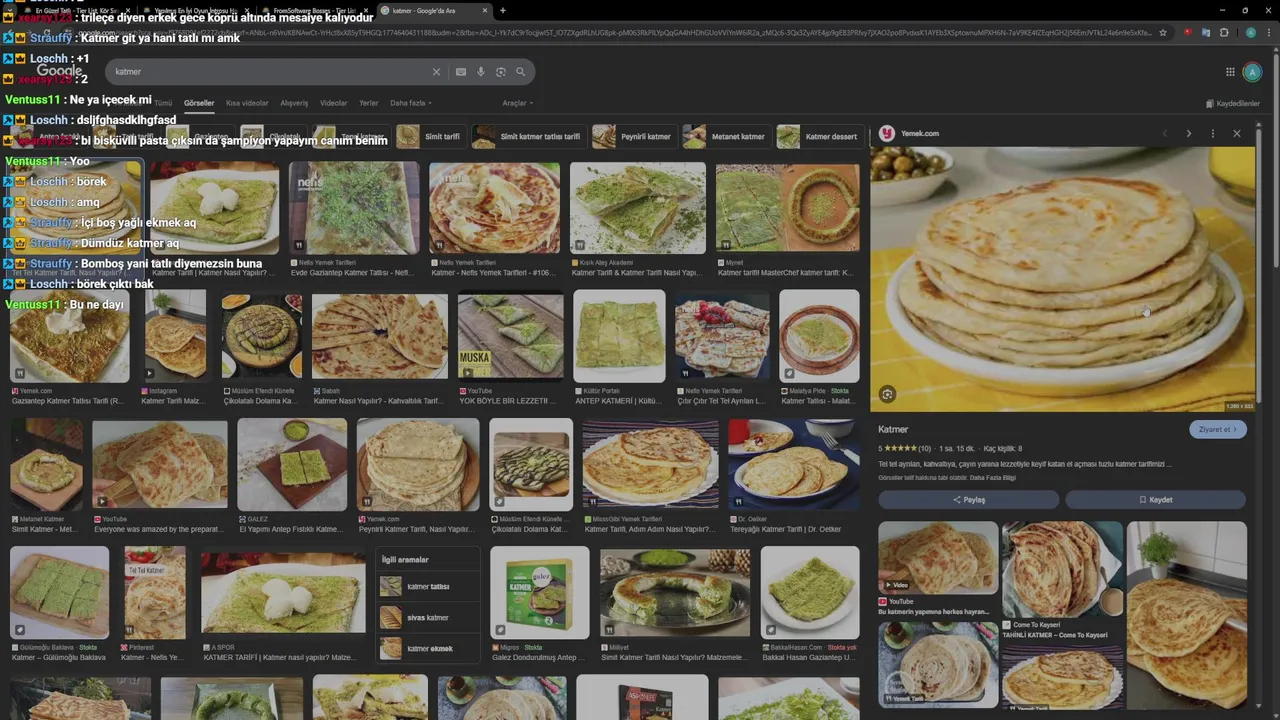Close the Yemek.com image preview panel
This screenshot has height=720, width=1280.
click(1236, 133)
